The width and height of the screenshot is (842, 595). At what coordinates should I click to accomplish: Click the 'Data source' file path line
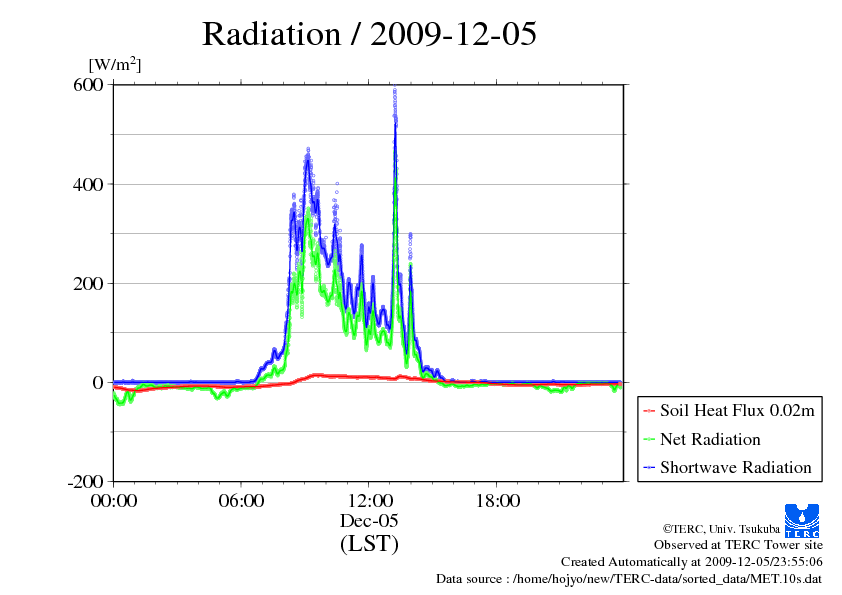pos(629,579)
